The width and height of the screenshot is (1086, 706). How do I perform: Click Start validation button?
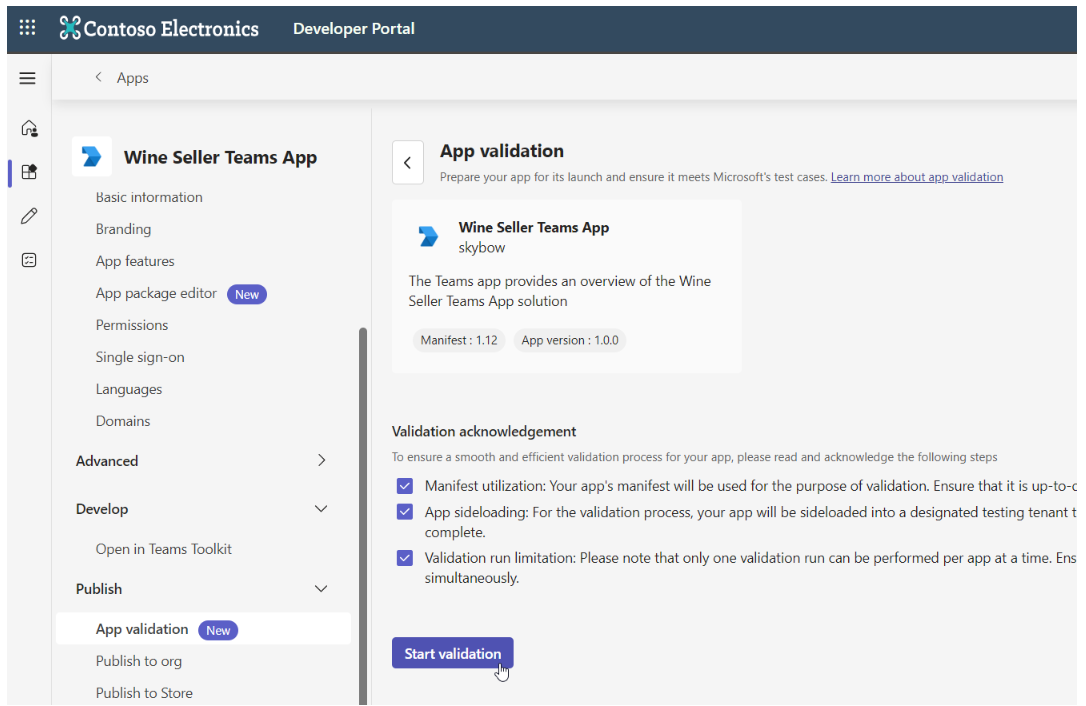pos(452,653)
